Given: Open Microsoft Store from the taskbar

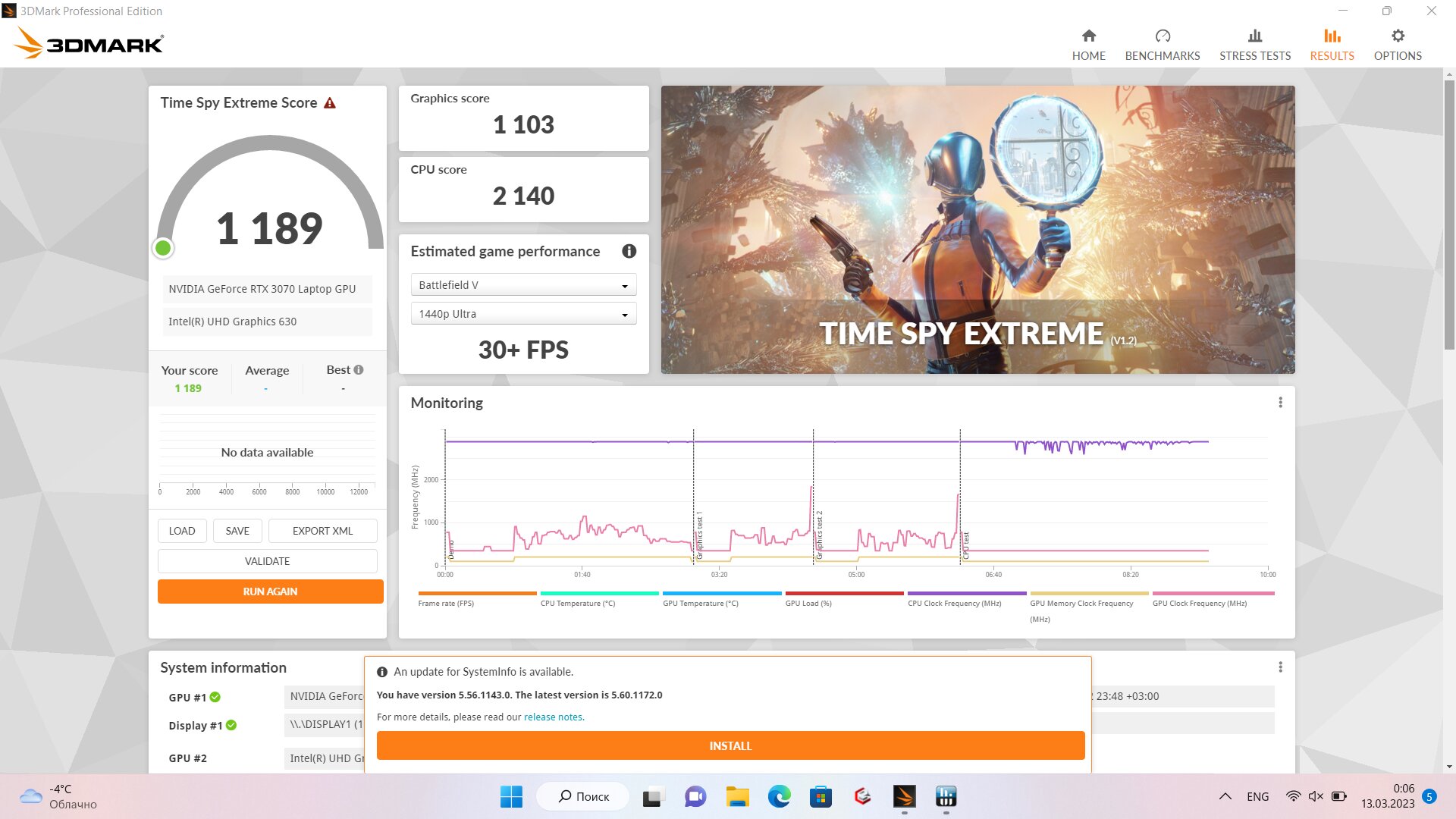Looking at the screenshot, I should click(821, 796).
